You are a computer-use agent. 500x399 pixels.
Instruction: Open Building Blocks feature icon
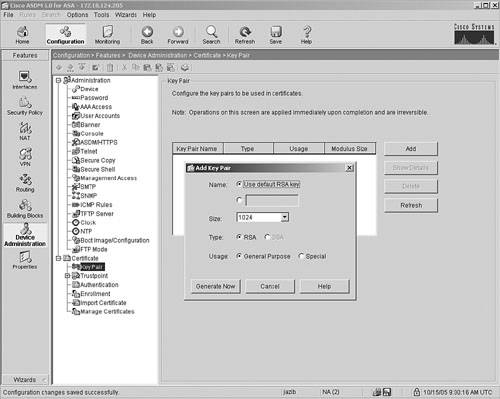tap(25, 209)
